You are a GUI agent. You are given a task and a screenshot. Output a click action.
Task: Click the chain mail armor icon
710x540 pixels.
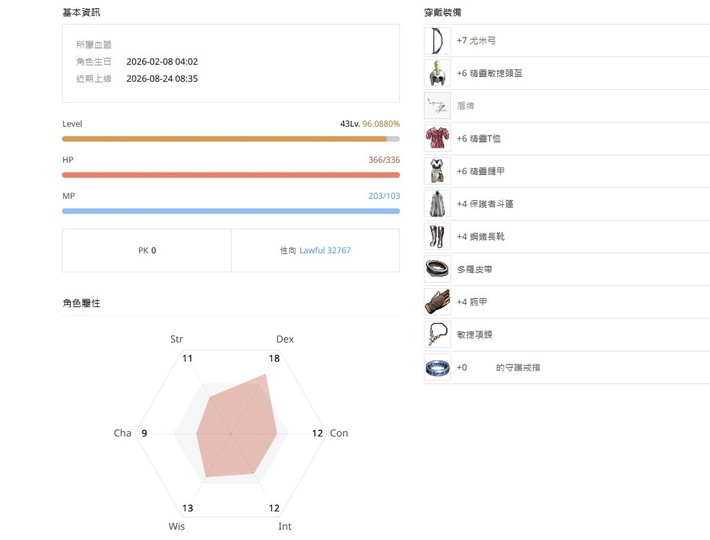437,171
